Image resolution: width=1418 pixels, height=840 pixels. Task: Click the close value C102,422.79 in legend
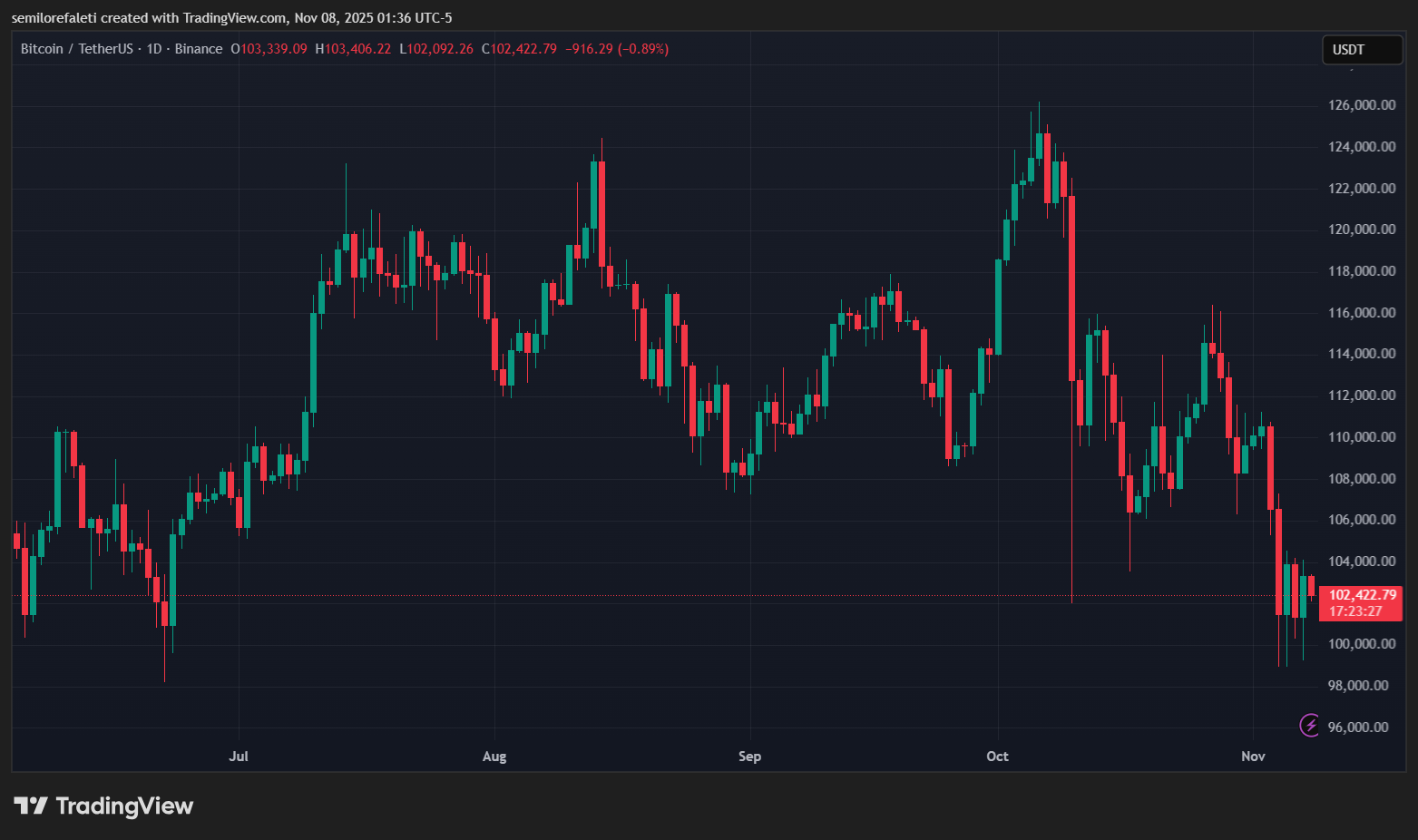521,49
